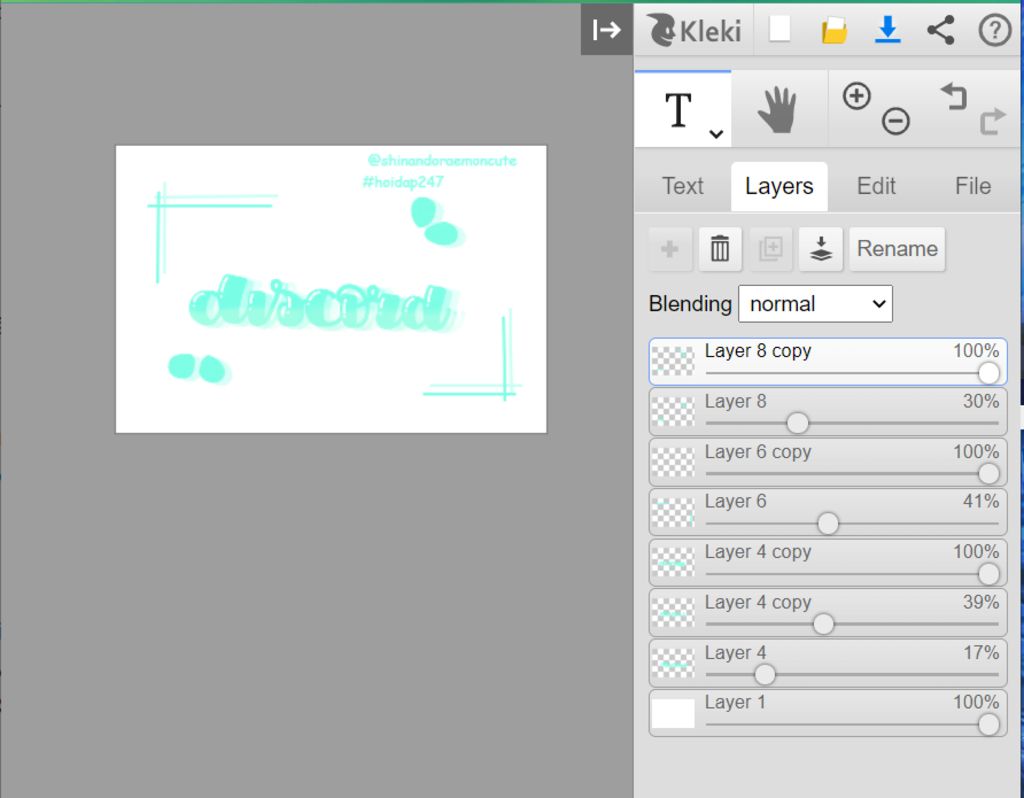Viewport: 1024px width, 798px height.
Task: Open the help question mark
Action: (995, 30)
